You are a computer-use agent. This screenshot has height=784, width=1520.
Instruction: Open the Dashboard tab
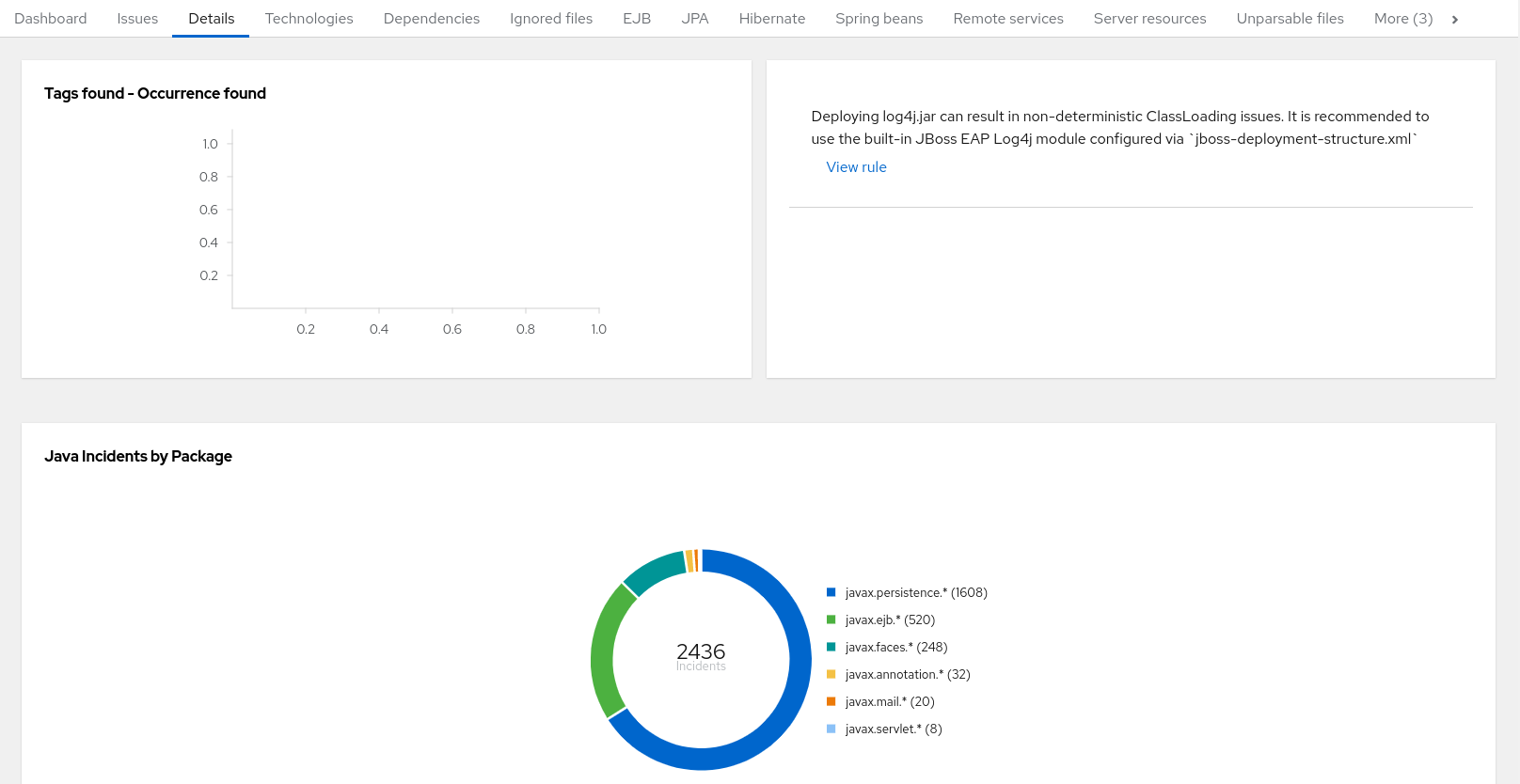coord(51,19)
